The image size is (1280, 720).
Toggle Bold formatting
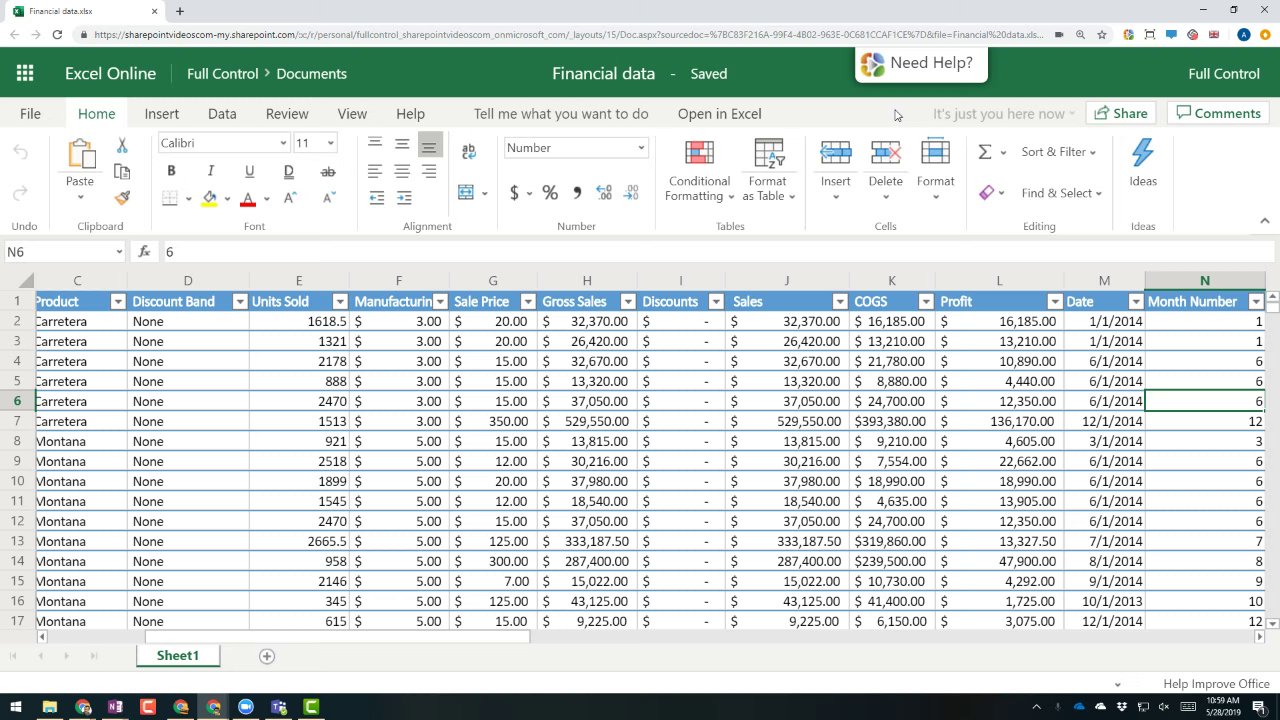[x=171, y=171]
